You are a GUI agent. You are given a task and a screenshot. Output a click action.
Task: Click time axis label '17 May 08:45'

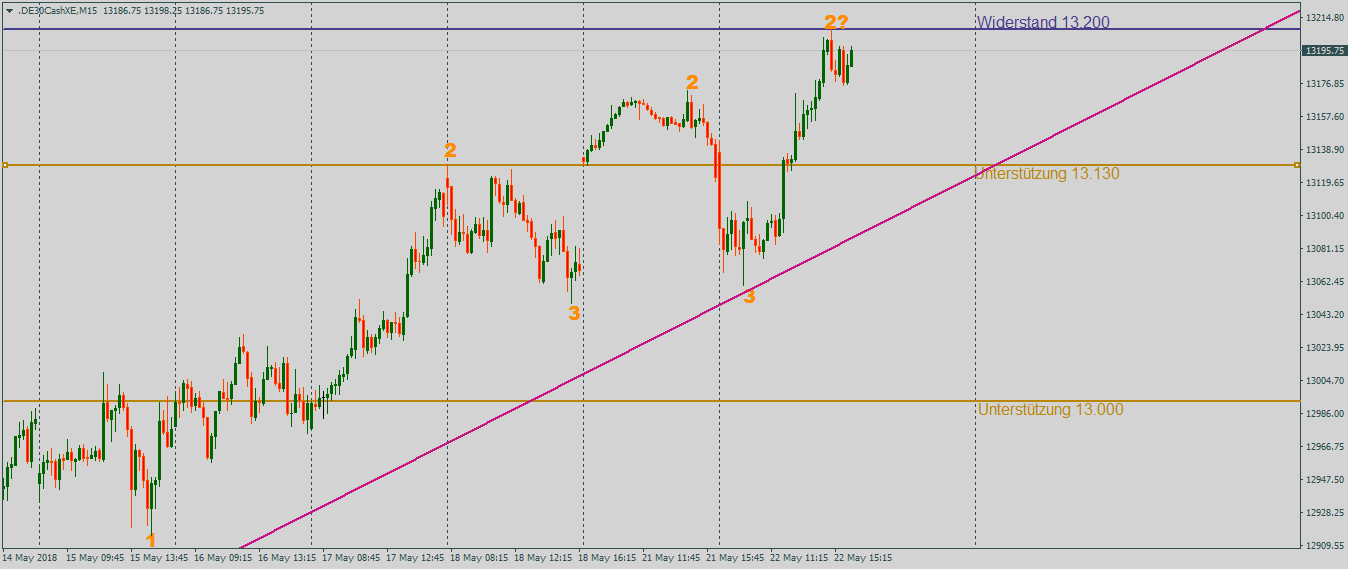click(x=352, y=558)
